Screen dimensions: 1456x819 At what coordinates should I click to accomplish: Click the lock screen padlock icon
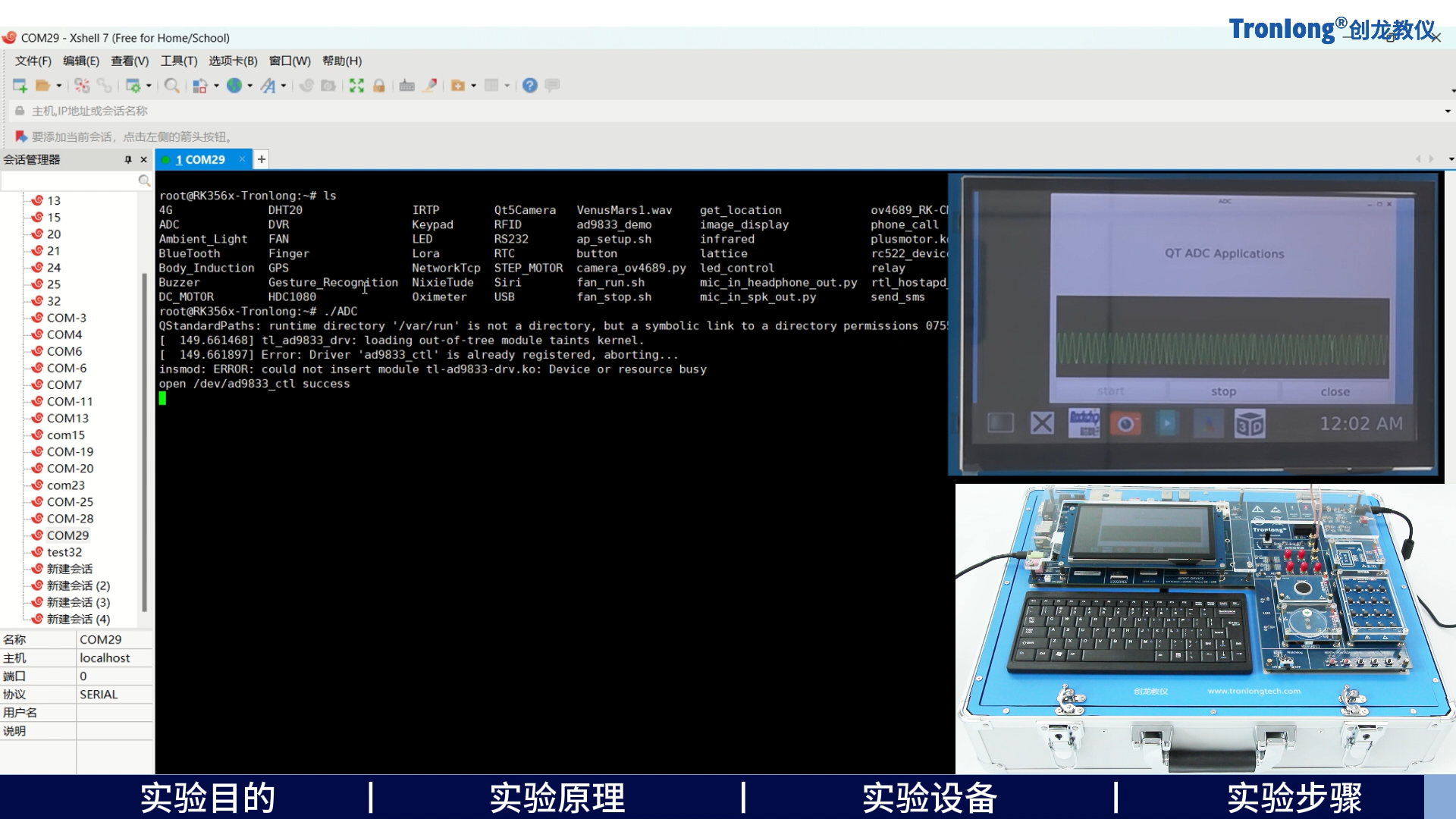(378, 86)
